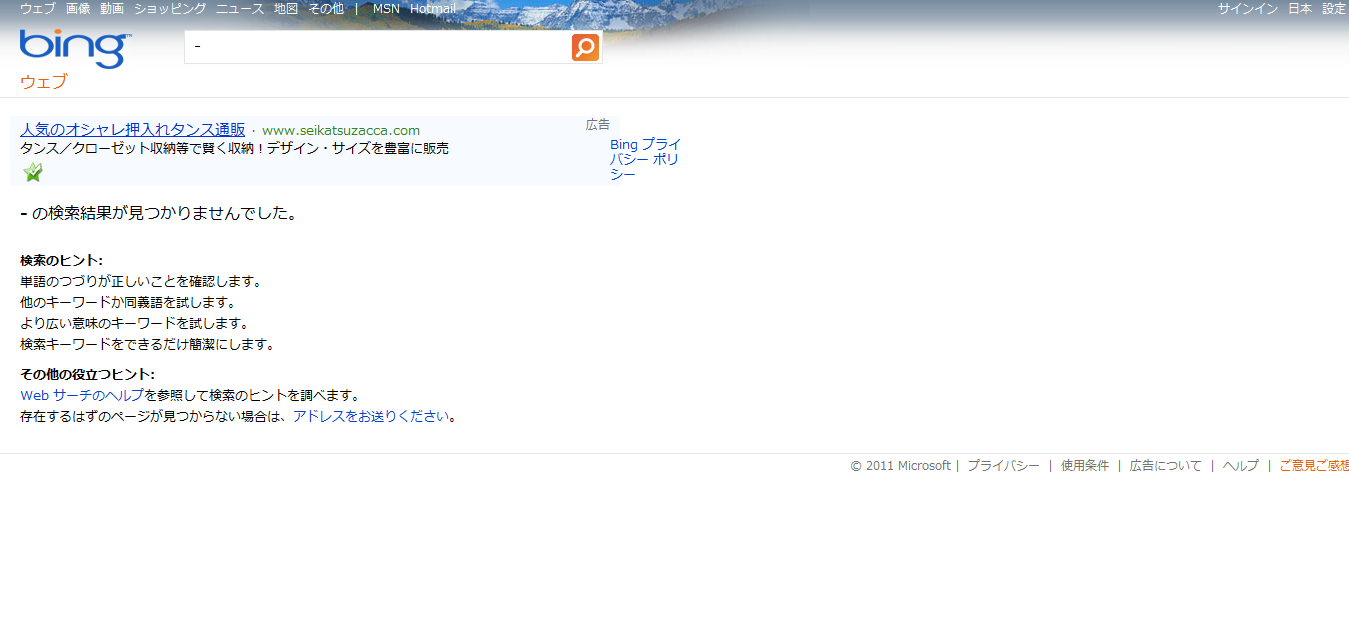This screenshot has width=1349, height=626.
Task: Open Hotmail from the top bar
Action: point(433,8)
